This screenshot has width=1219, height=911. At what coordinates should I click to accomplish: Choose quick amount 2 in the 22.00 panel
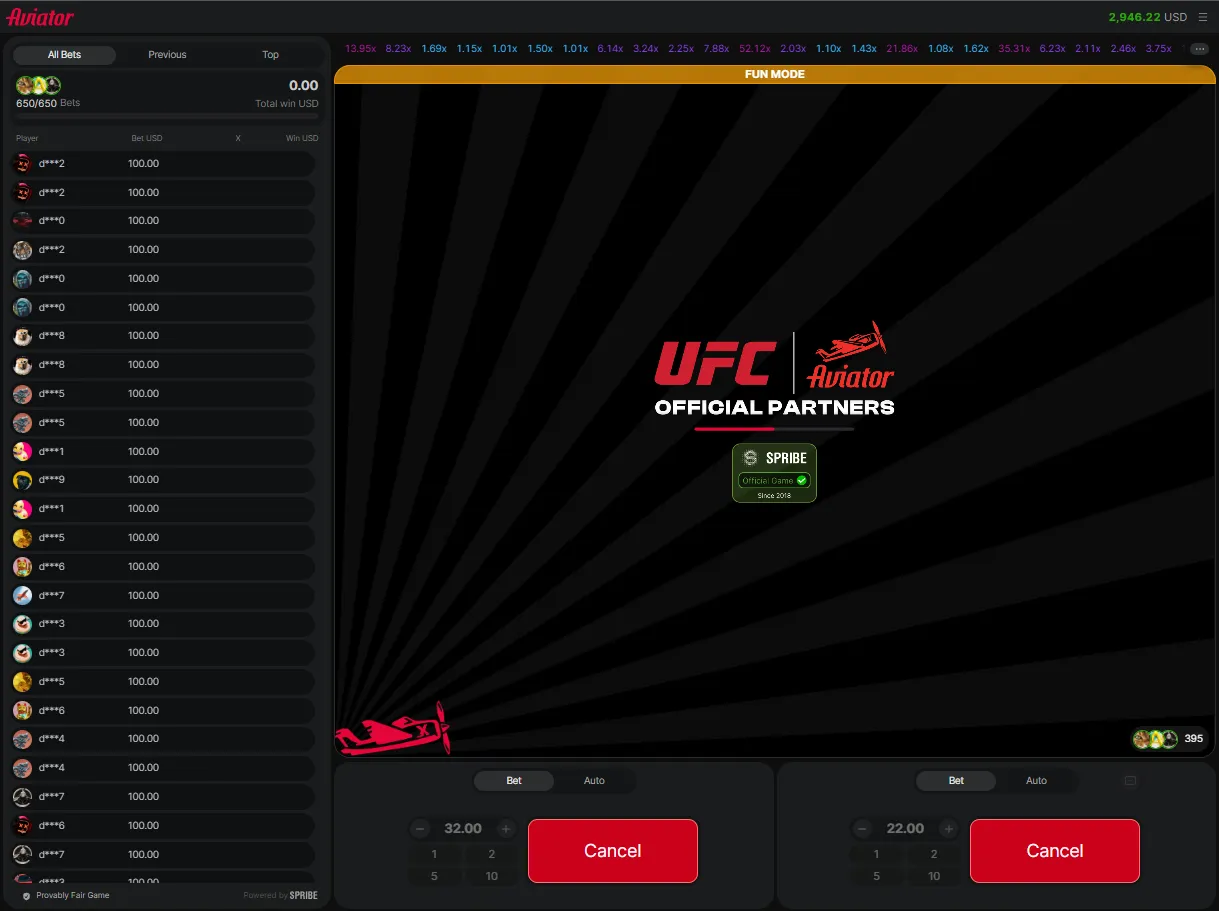(934, 855)
